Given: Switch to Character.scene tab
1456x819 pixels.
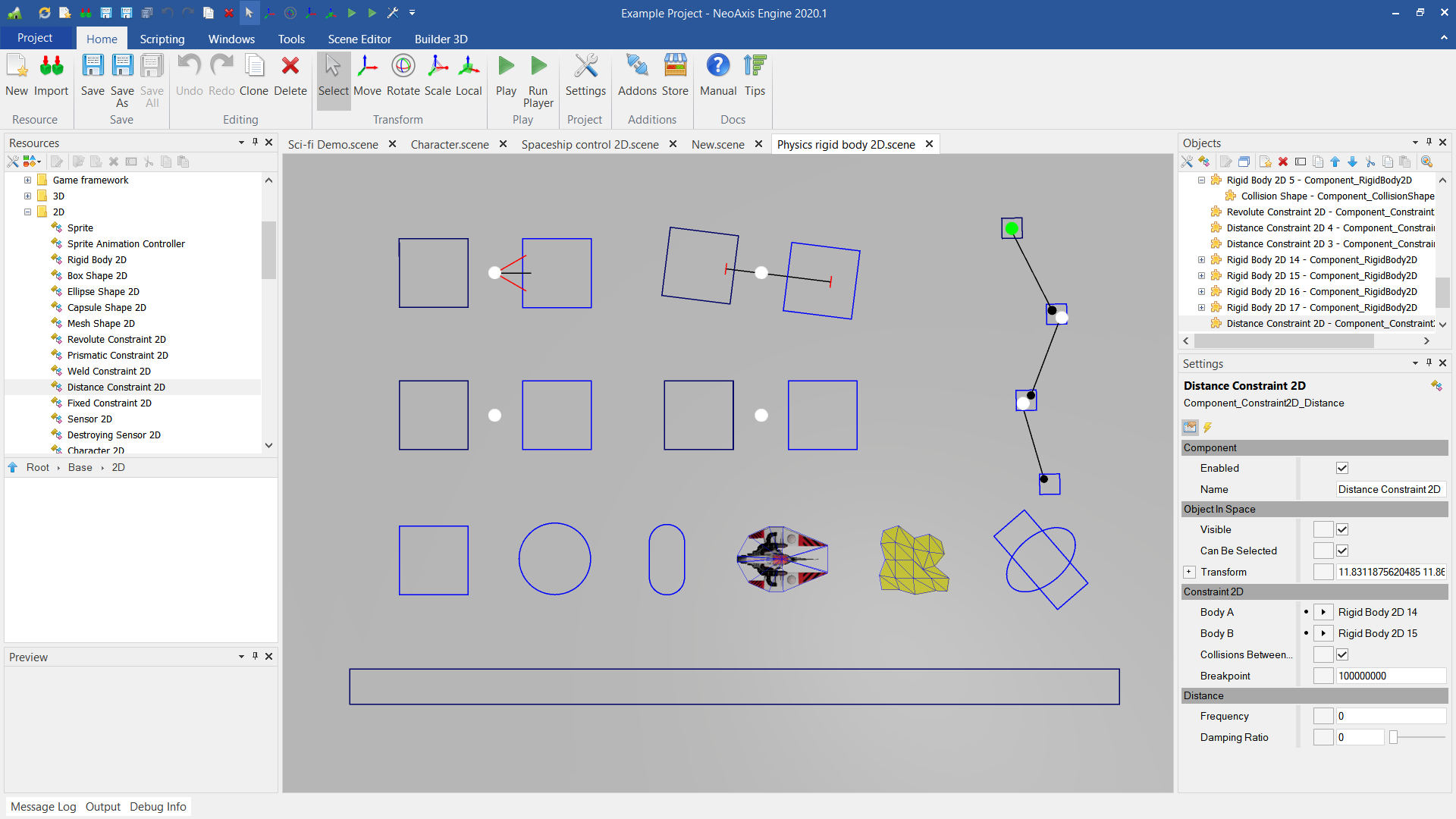Looking at the screenshot, I should click(x=449, y=144).
